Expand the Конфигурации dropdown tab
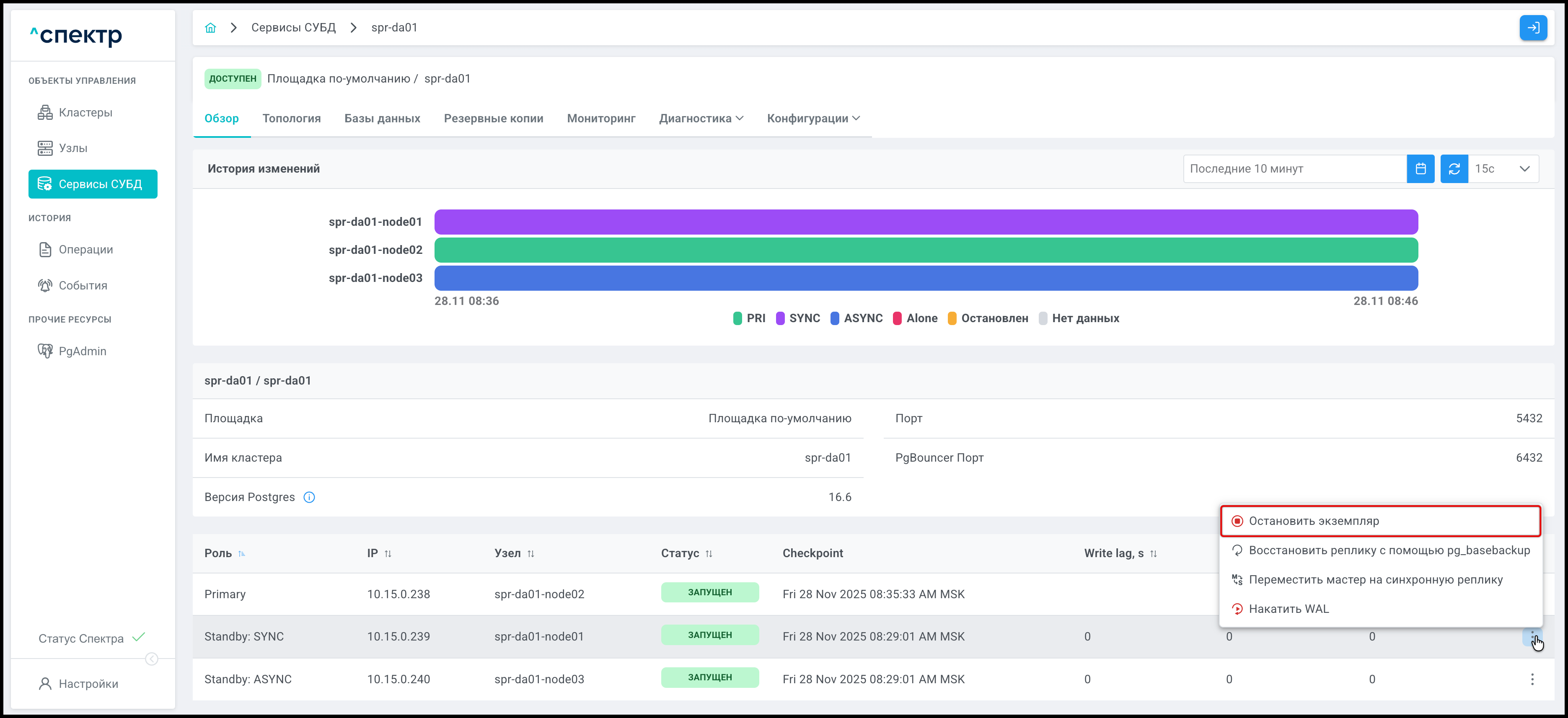 813,118
